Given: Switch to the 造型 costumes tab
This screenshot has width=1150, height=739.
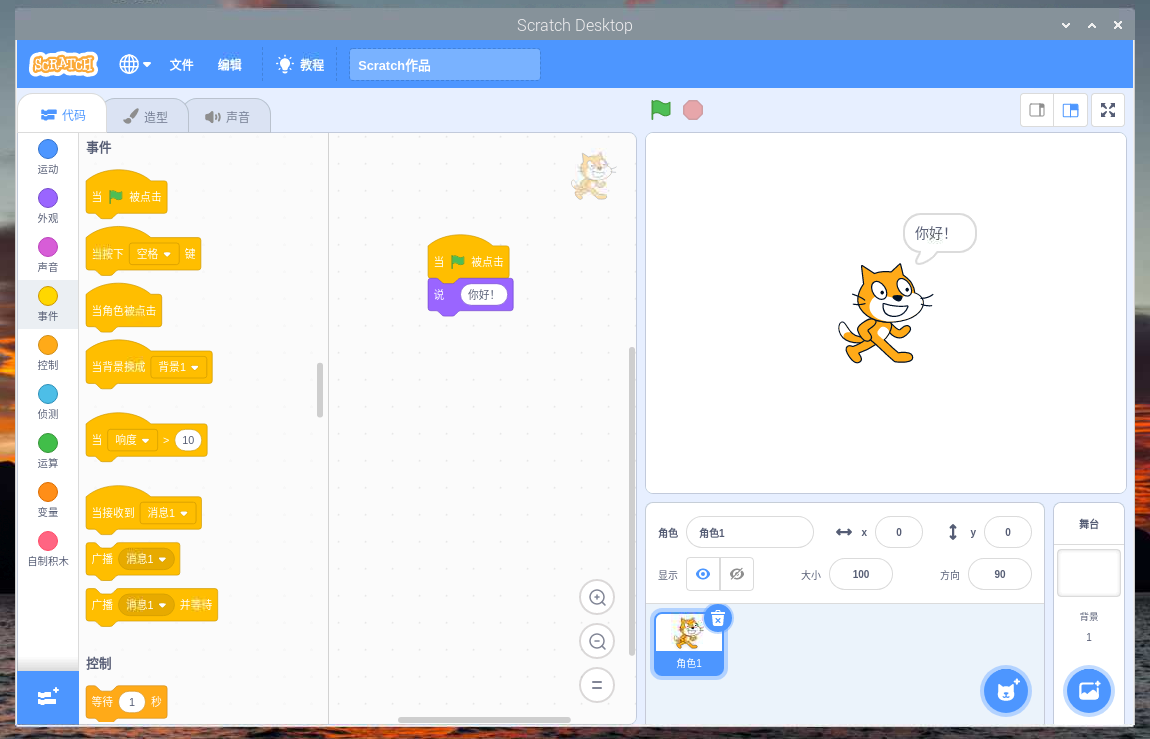Looking at the screenshot, I should click(145, 117).
